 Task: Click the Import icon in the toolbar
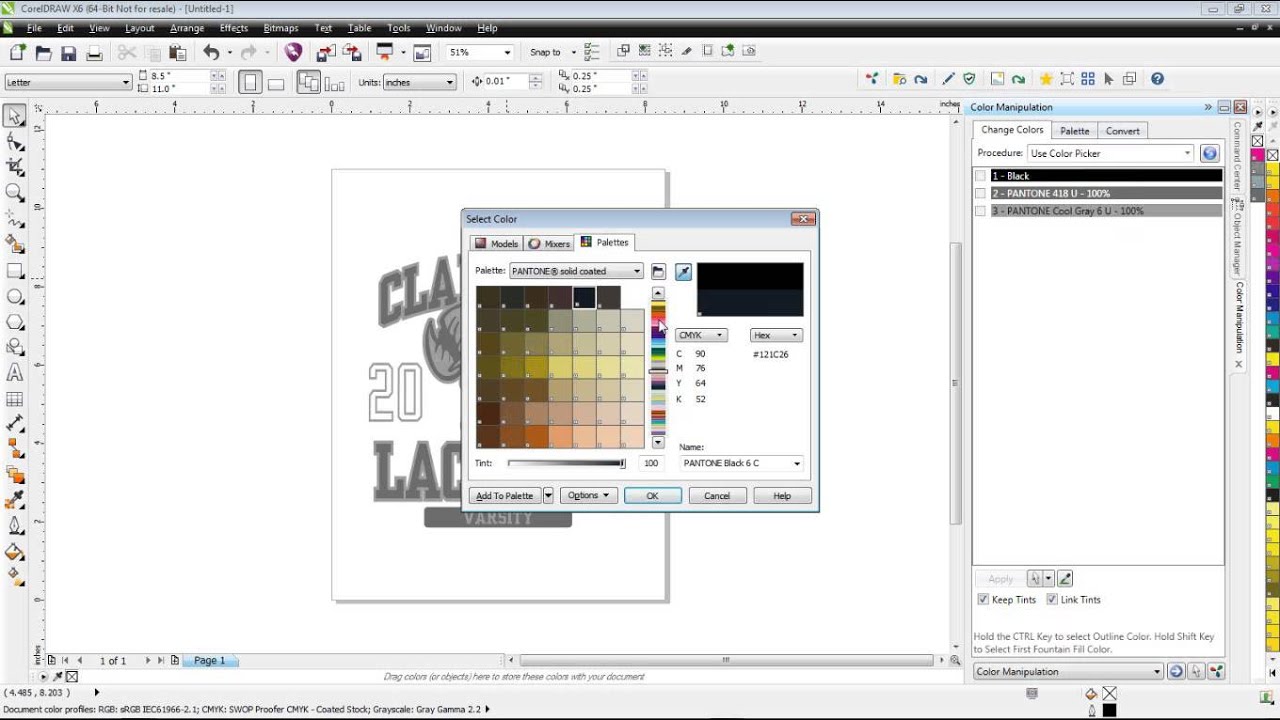coord(326,52)
